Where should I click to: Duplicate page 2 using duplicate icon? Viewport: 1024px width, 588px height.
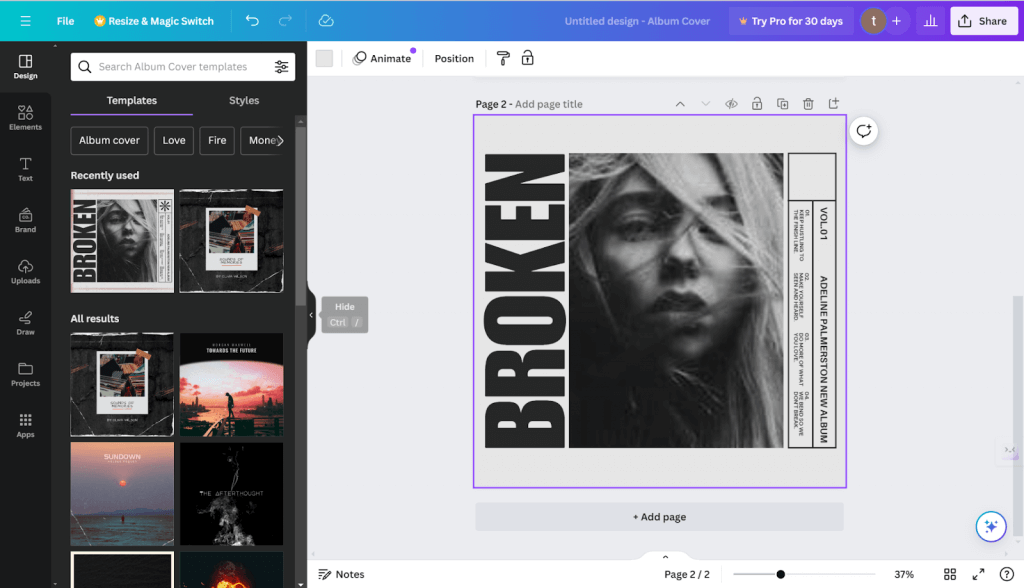click(782, 104)
